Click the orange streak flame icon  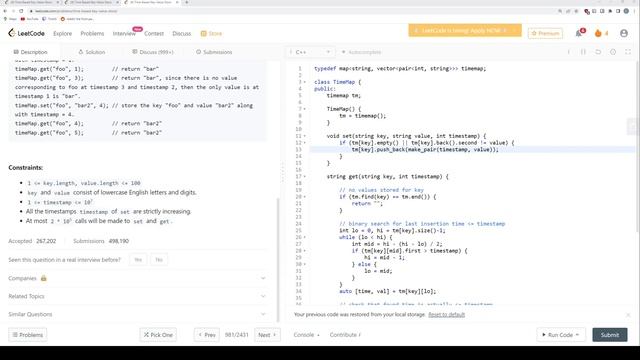point(598,33)
